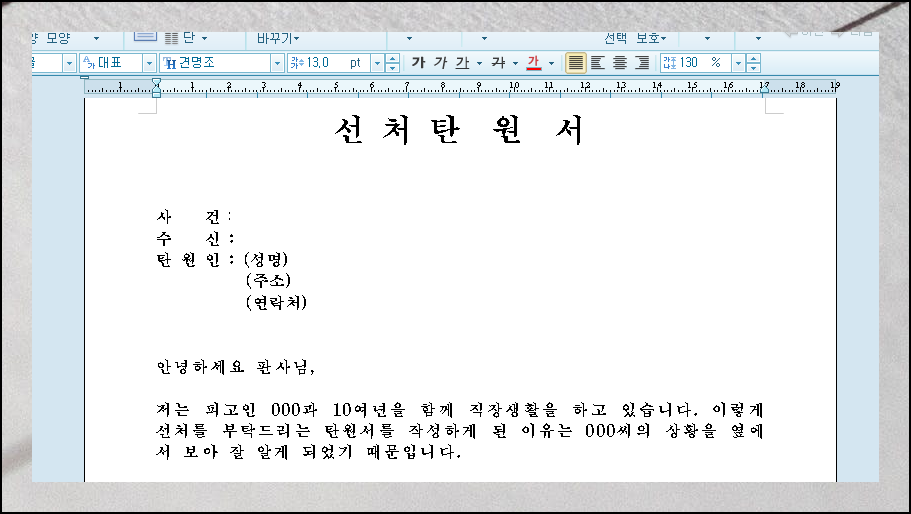Viewport: 911px width, 514px height.
Task: Click the multi-column icon beside 단
Action: (x=171, y=38)
